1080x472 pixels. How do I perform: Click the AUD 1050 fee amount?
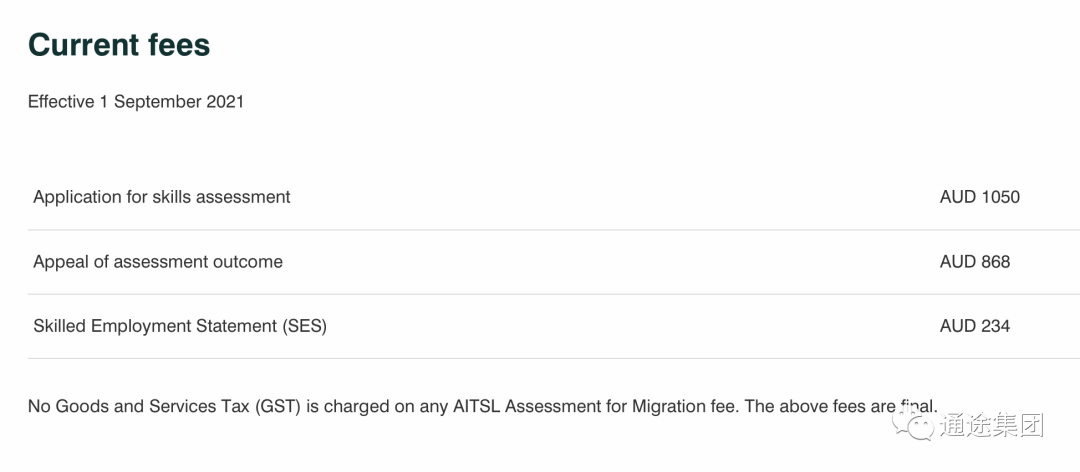tap(979, 197)
